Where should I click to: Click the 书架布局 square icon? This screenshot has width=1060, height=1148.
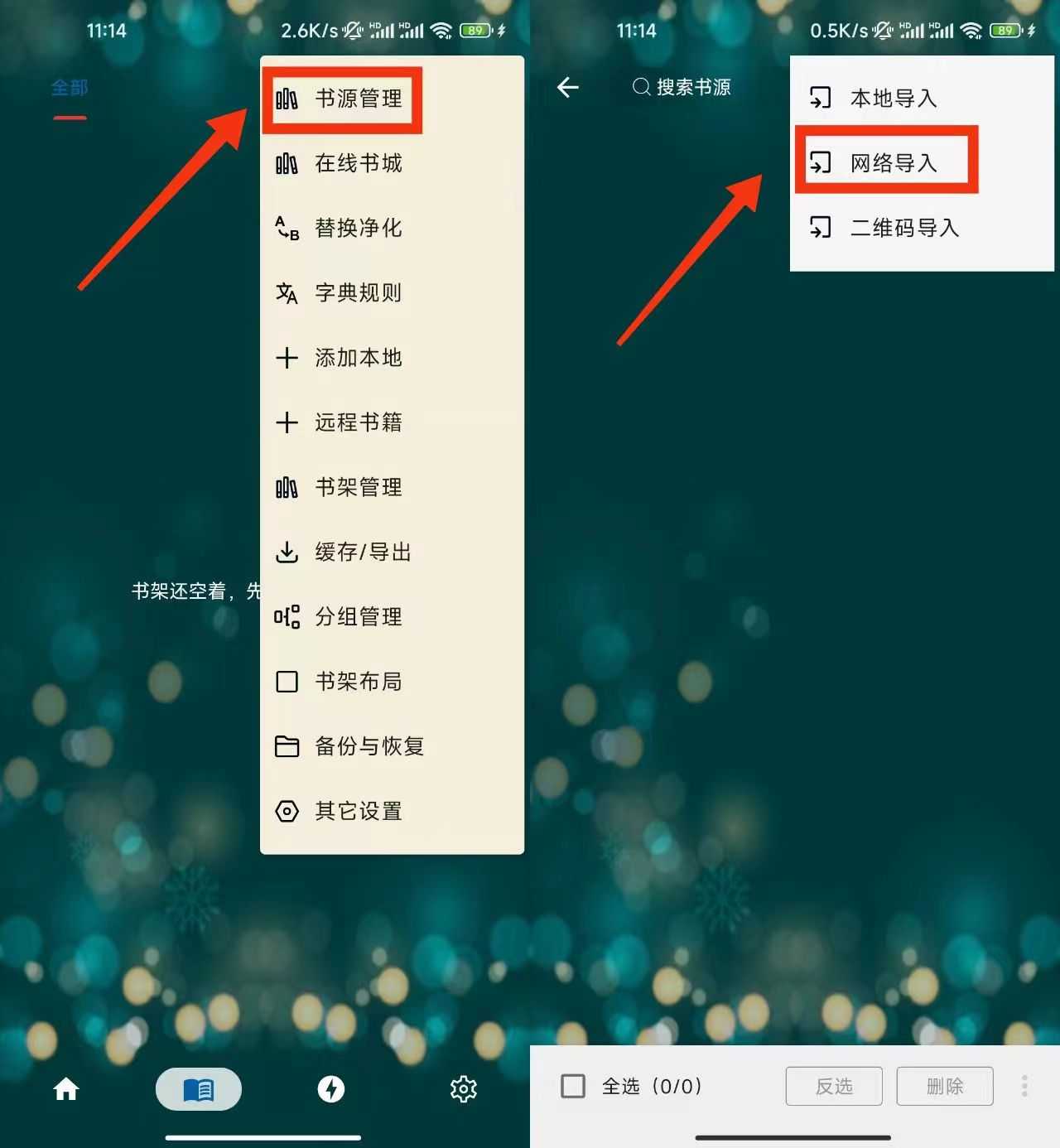pos(287,682)
